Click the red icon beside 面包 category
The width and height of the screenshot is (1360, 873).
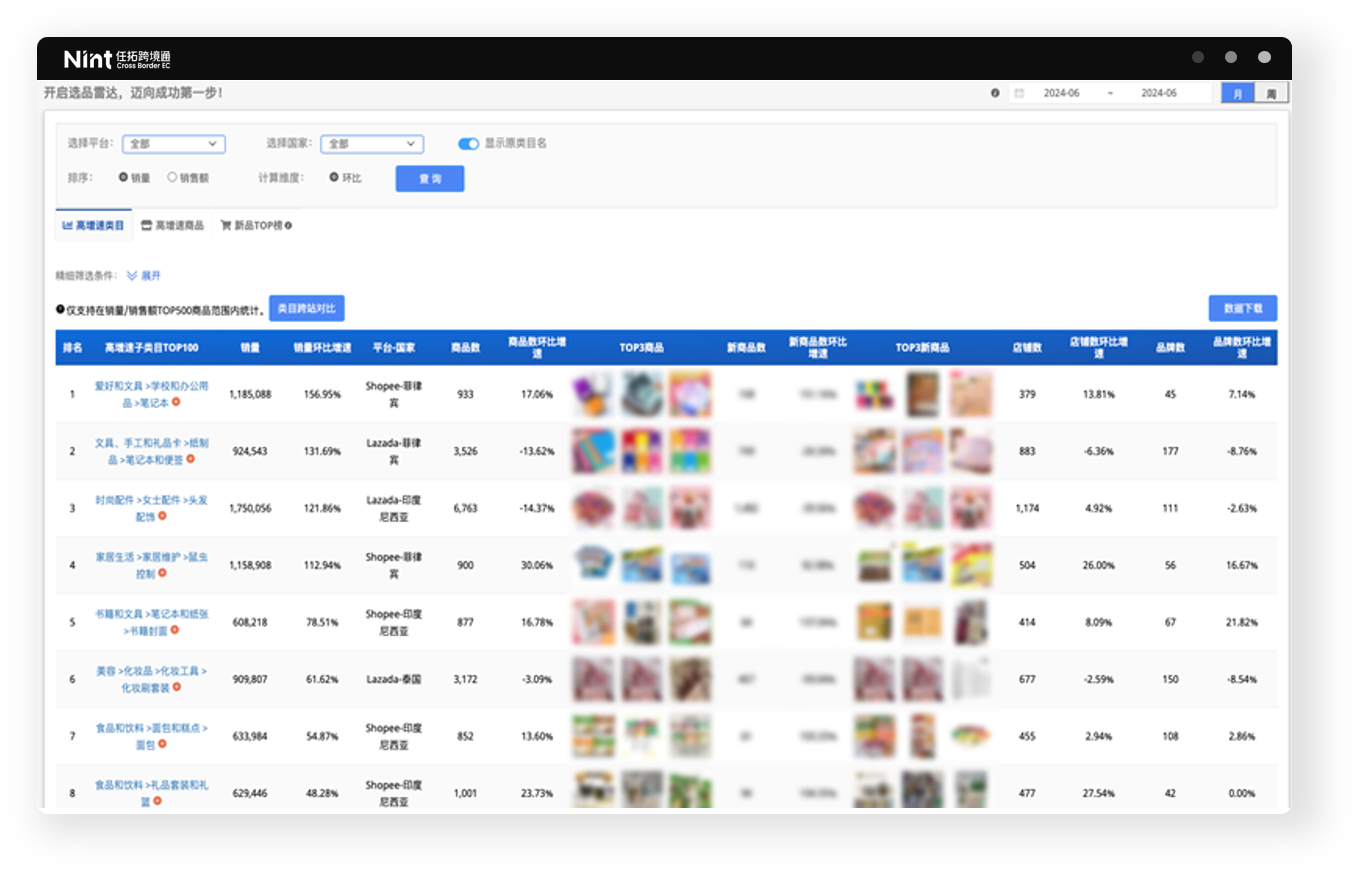click(x=162, y=744)
